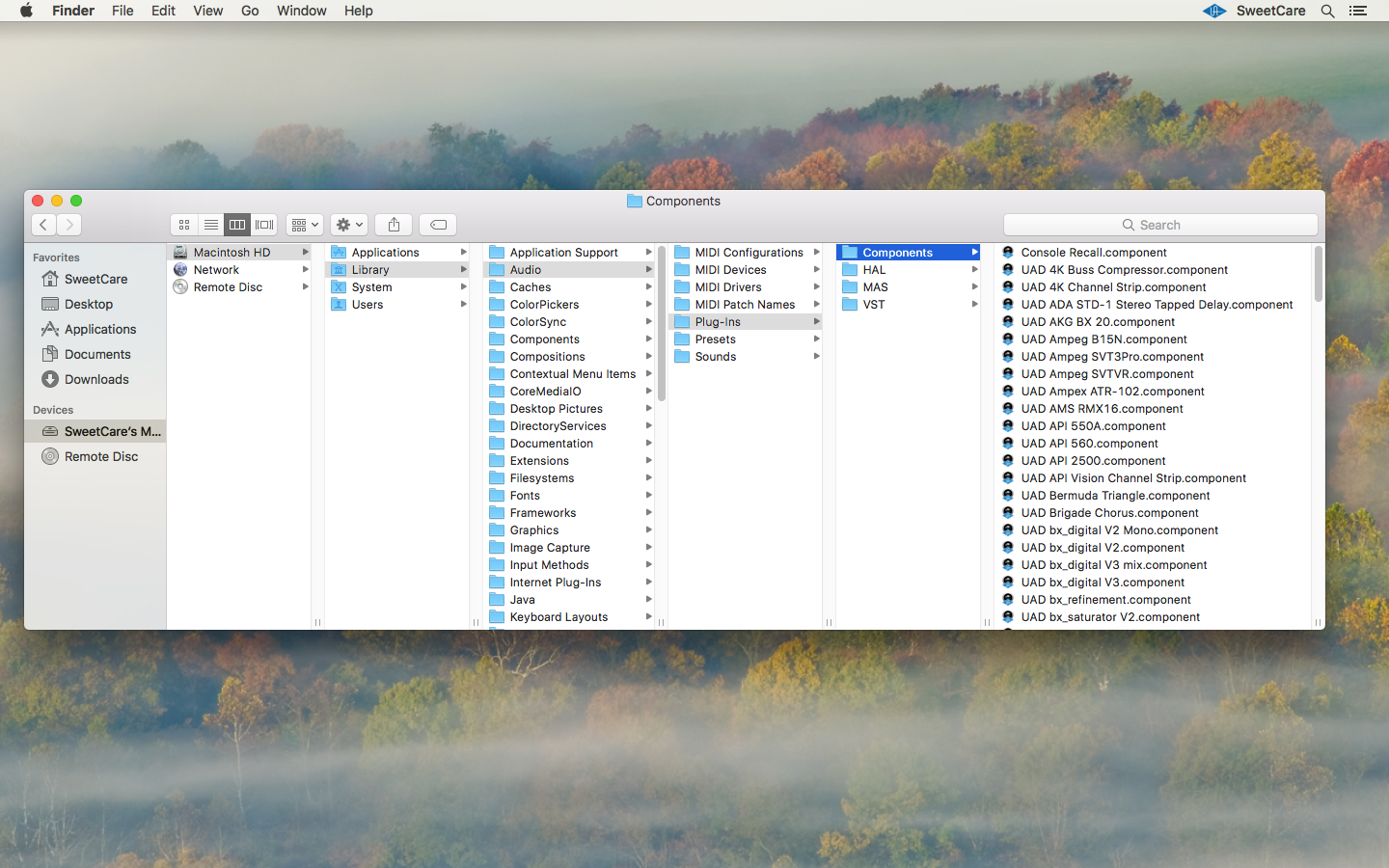
Task: Open the Action gear dropdown
Action: 348,225
